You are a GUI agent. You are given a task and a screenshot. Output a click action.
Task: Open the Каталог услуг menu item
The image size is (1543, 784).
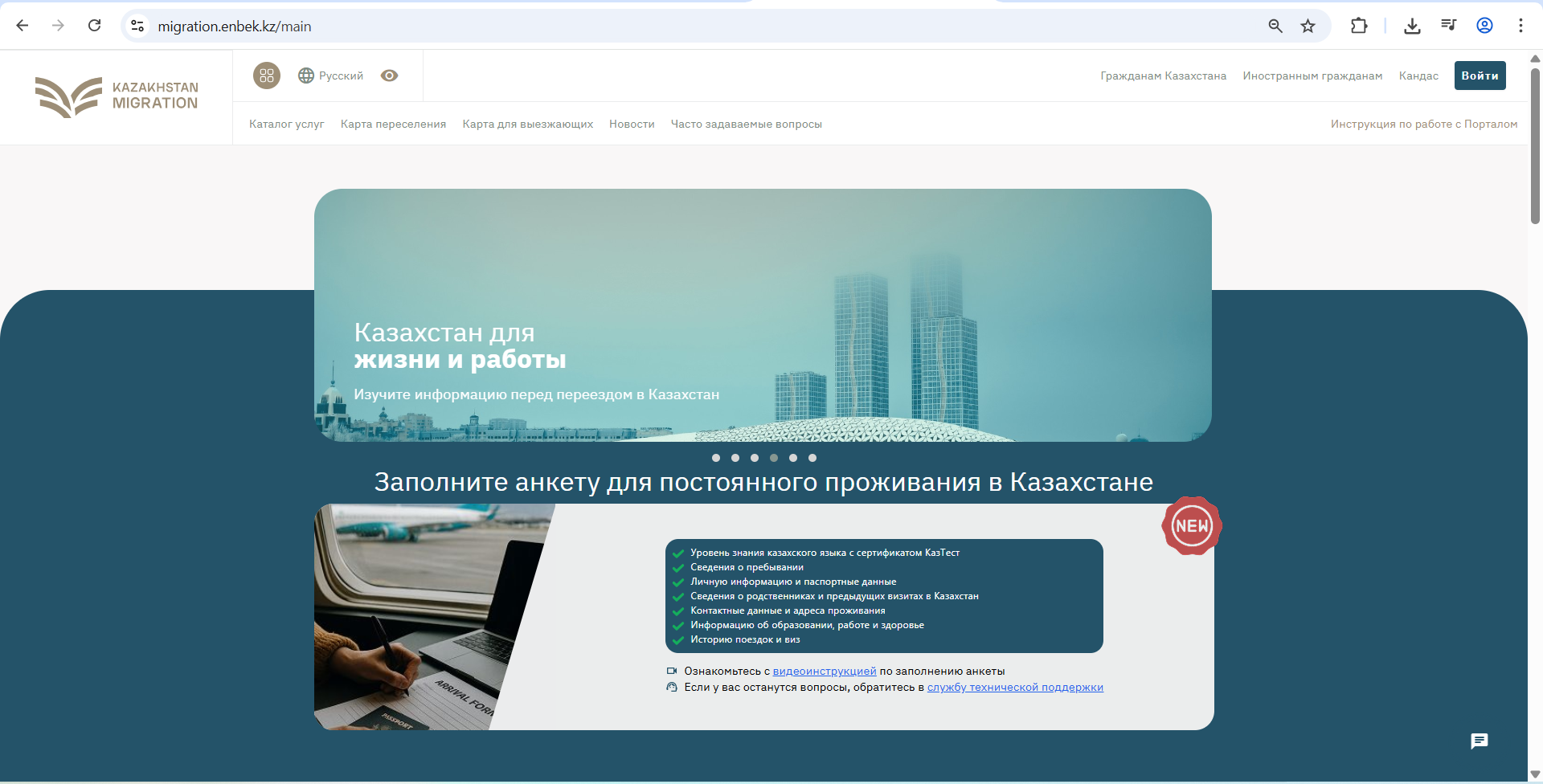[286, 124]
